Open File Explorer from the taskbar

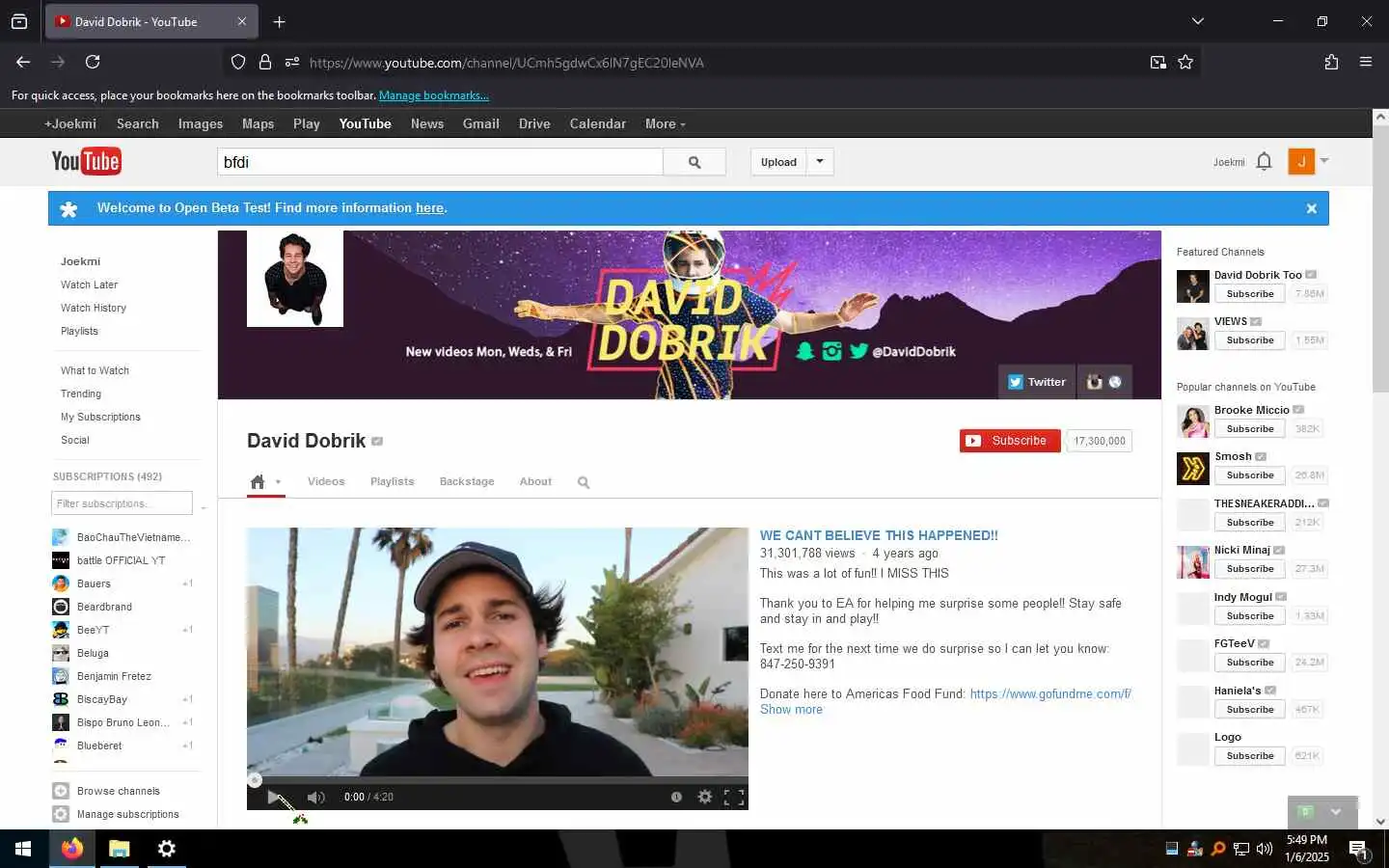click(120, 849)
